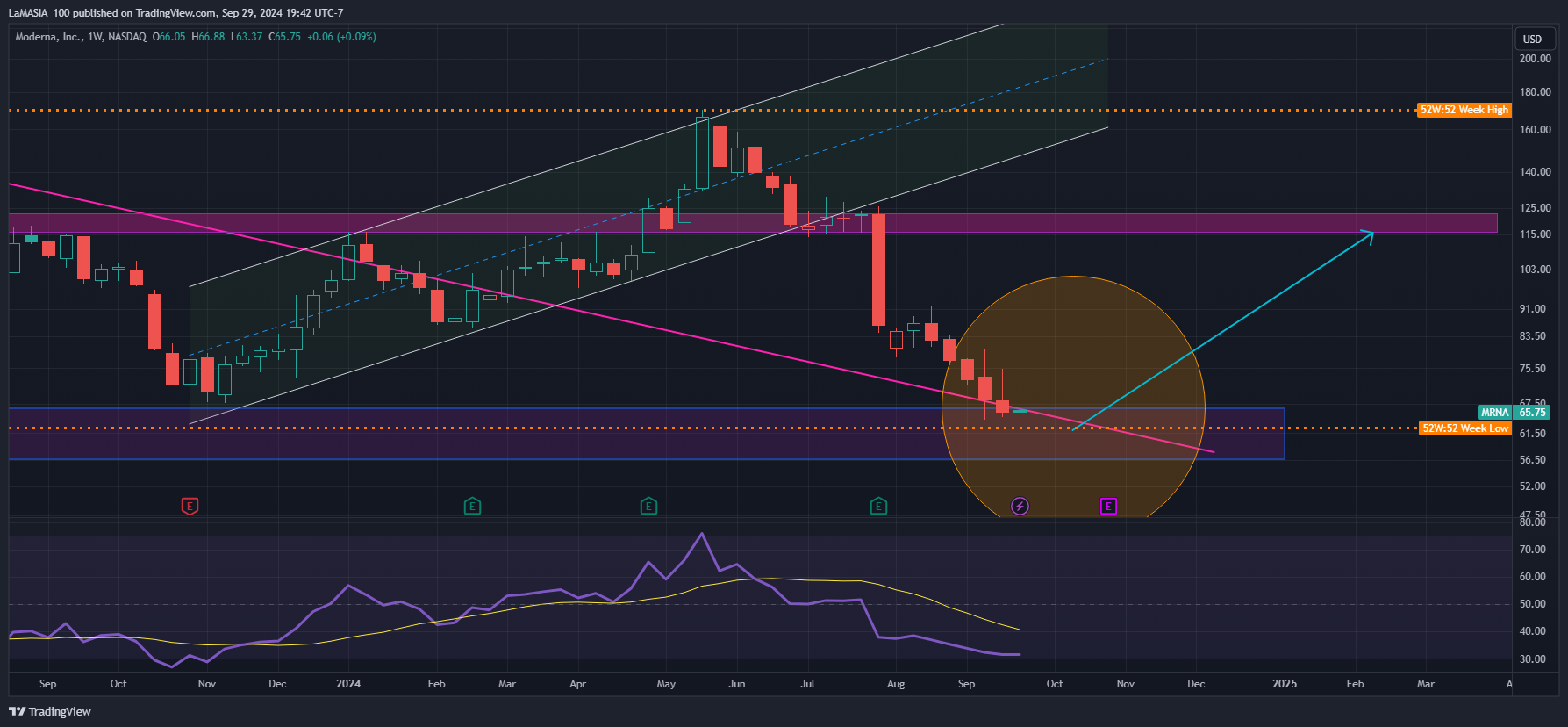This screenshot has width=1568, height=727.
Task: Click the TradingView logo at the bottom
Action: point(50,711)
